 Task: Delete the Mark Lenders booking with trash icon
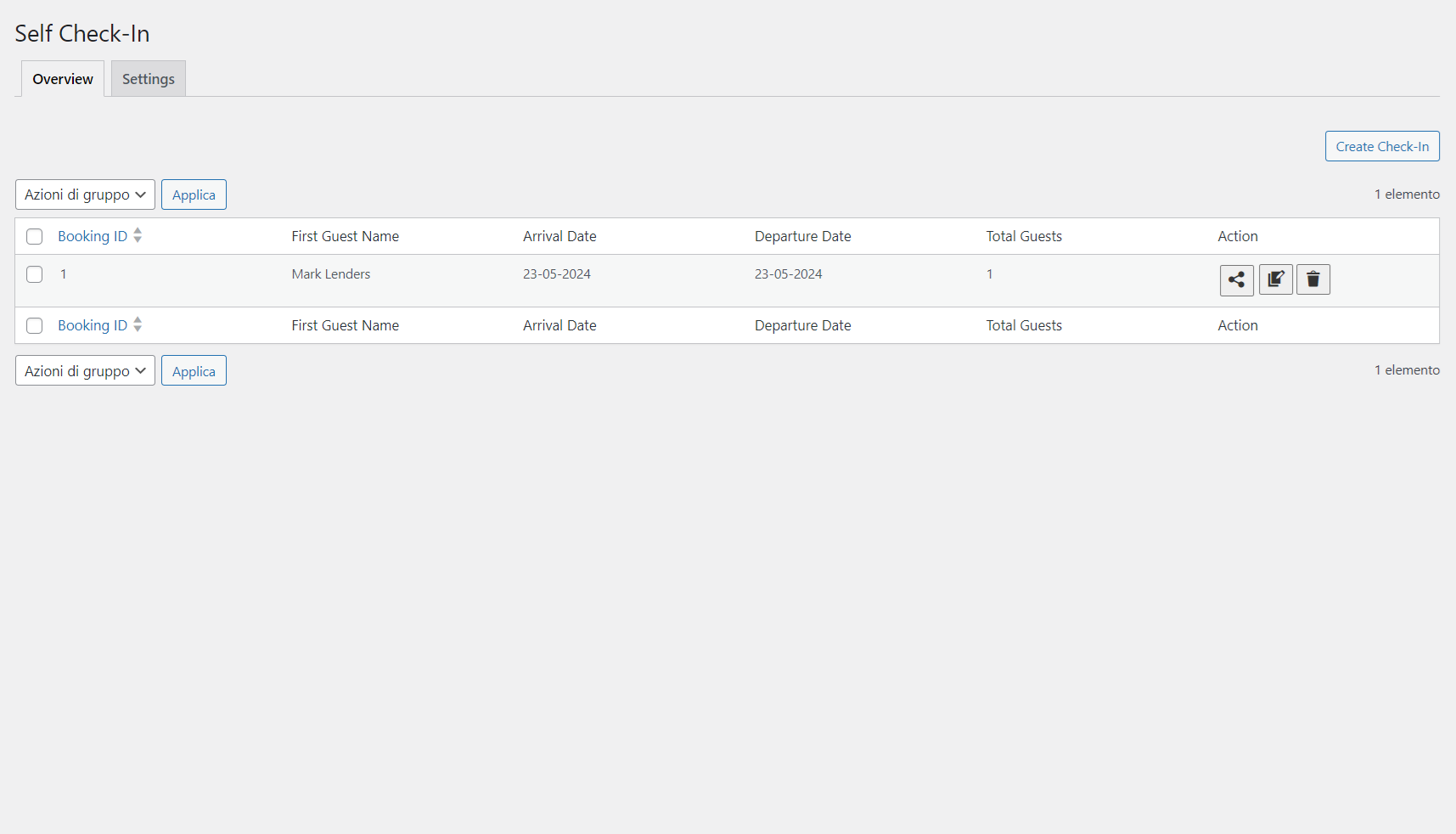tap(1313, 279)
